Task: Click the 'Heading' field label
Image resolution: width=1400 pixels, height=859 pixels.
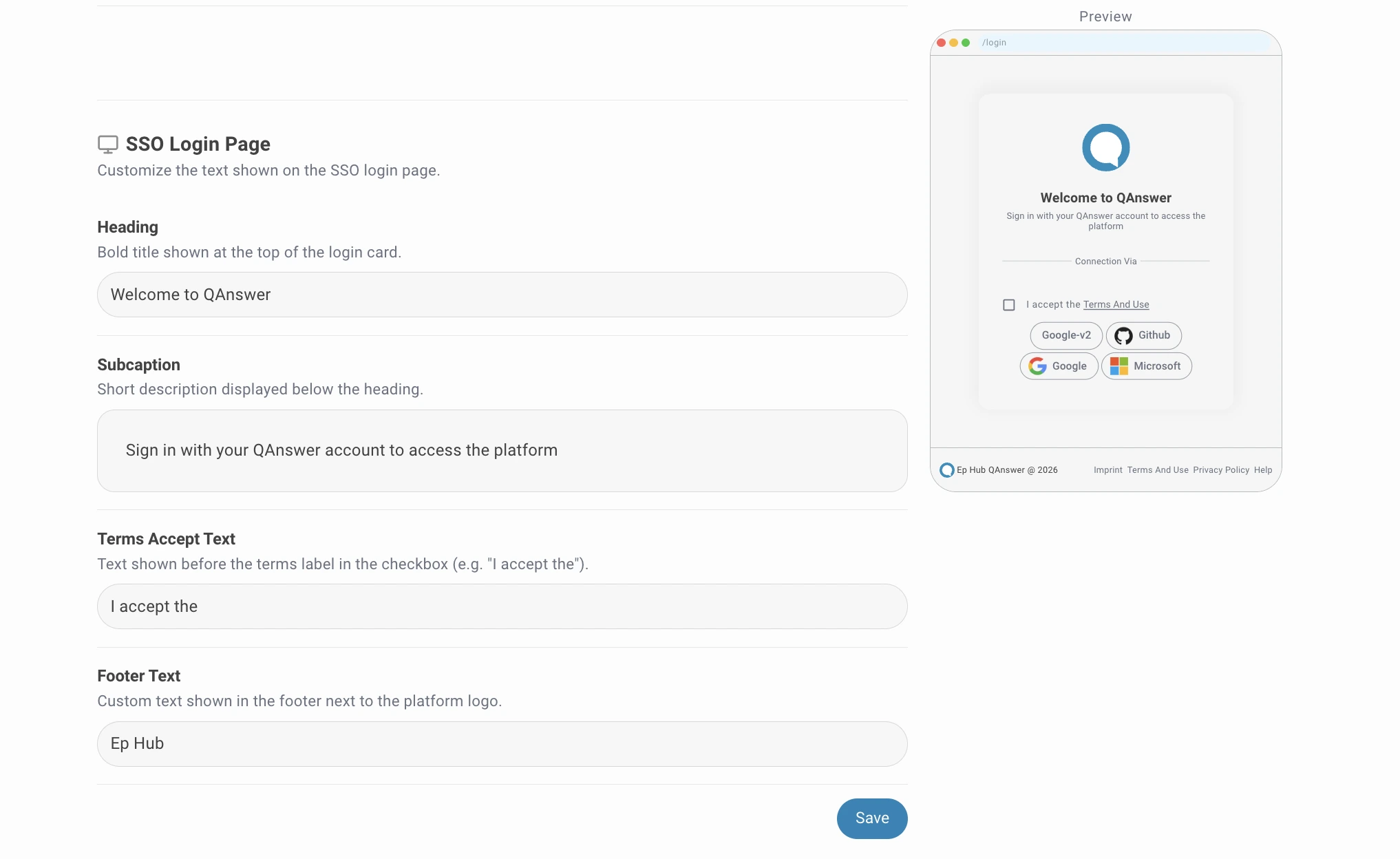Action: [x=127, y=227]
